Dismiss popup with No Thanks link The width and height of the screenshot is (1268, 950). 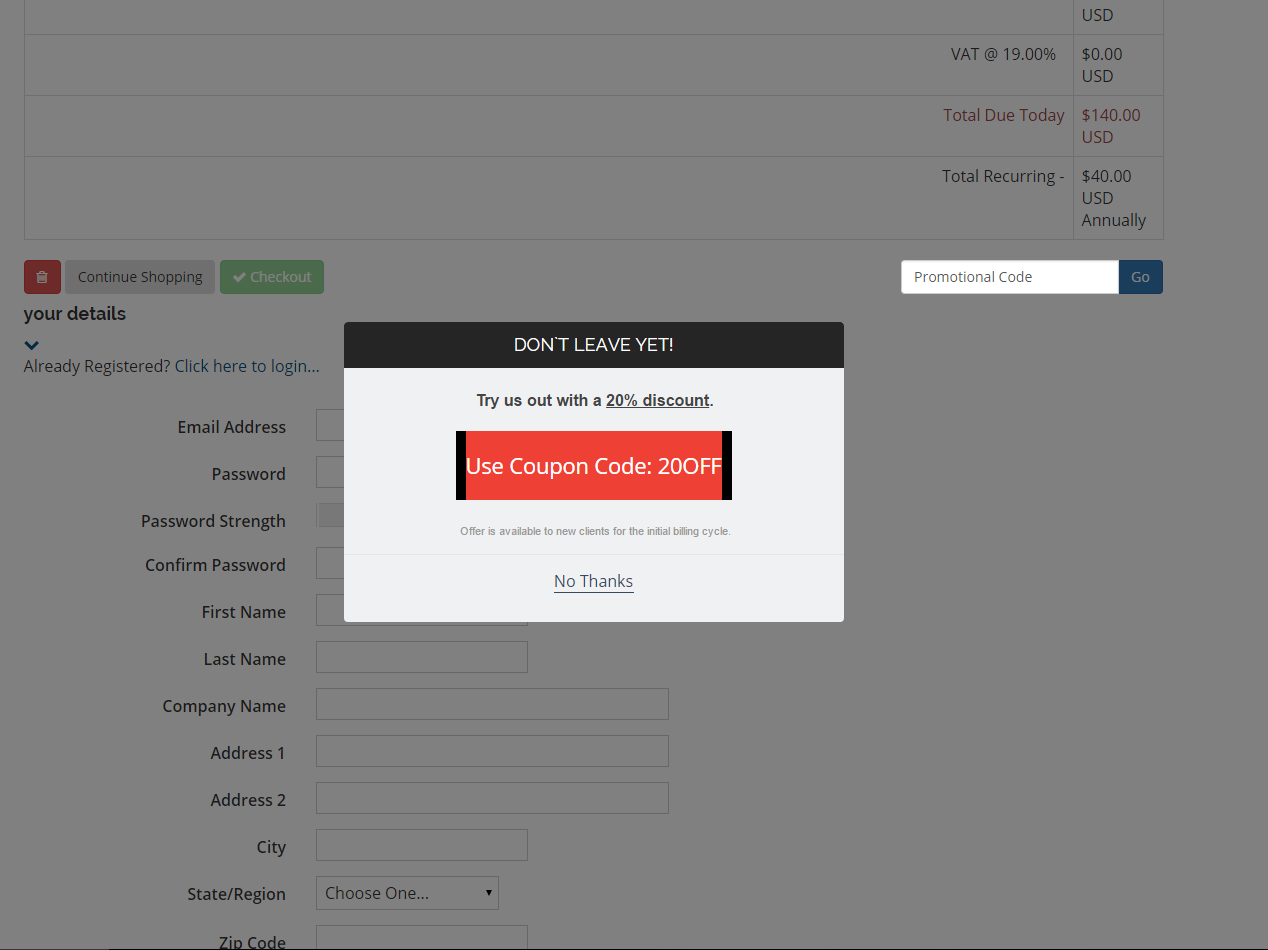pos(593,581)
